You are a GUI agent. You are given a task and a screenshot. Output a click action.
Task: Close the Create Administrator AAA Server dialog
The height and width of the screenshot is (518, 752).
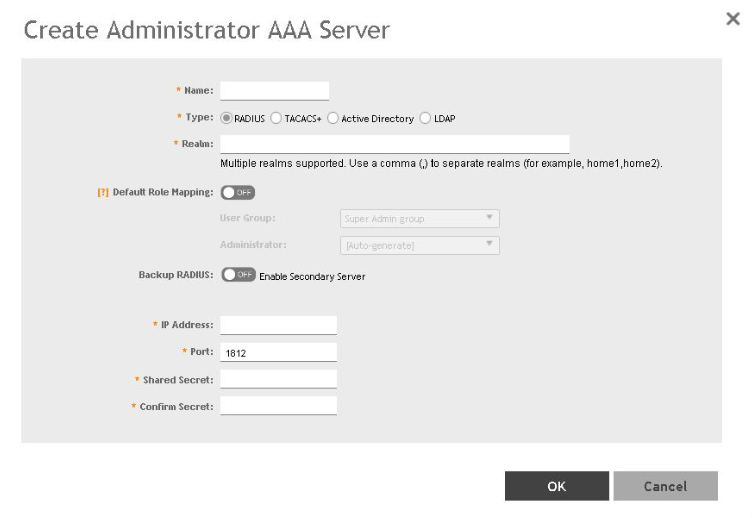tap(733, 19)
